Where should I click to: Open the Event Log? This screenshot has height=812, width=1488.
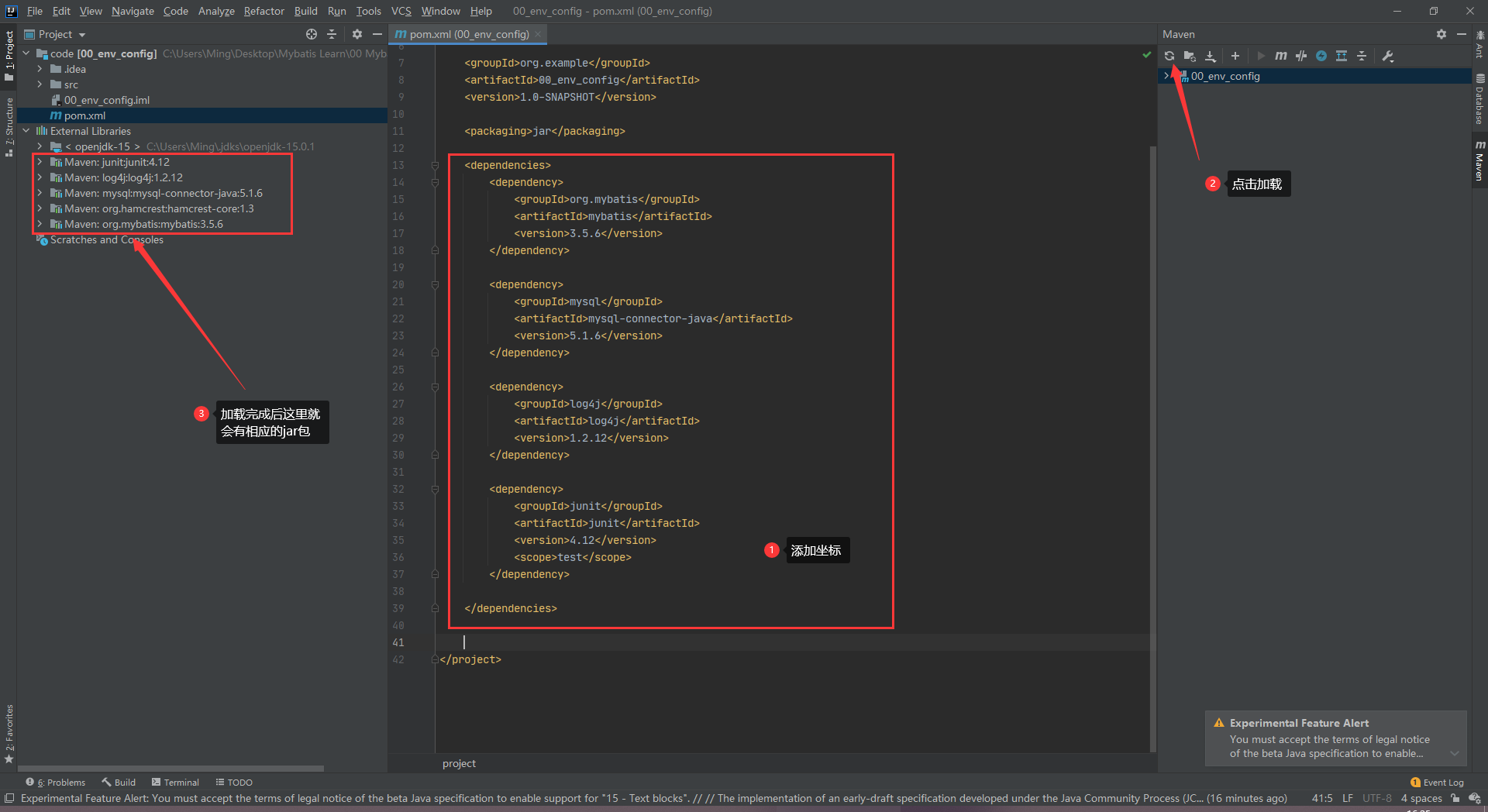coord(1438,783)
